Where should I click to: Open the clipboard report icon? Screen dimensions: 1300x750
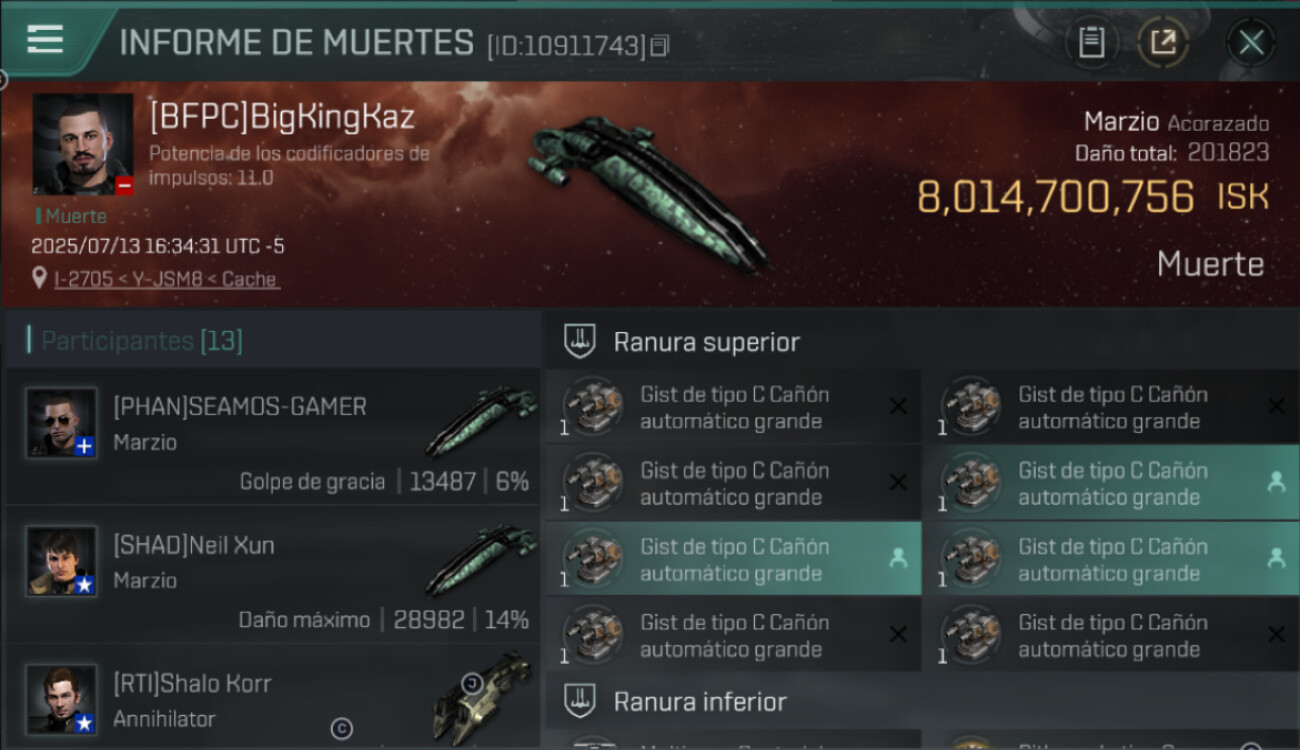tap(1091, 43)
